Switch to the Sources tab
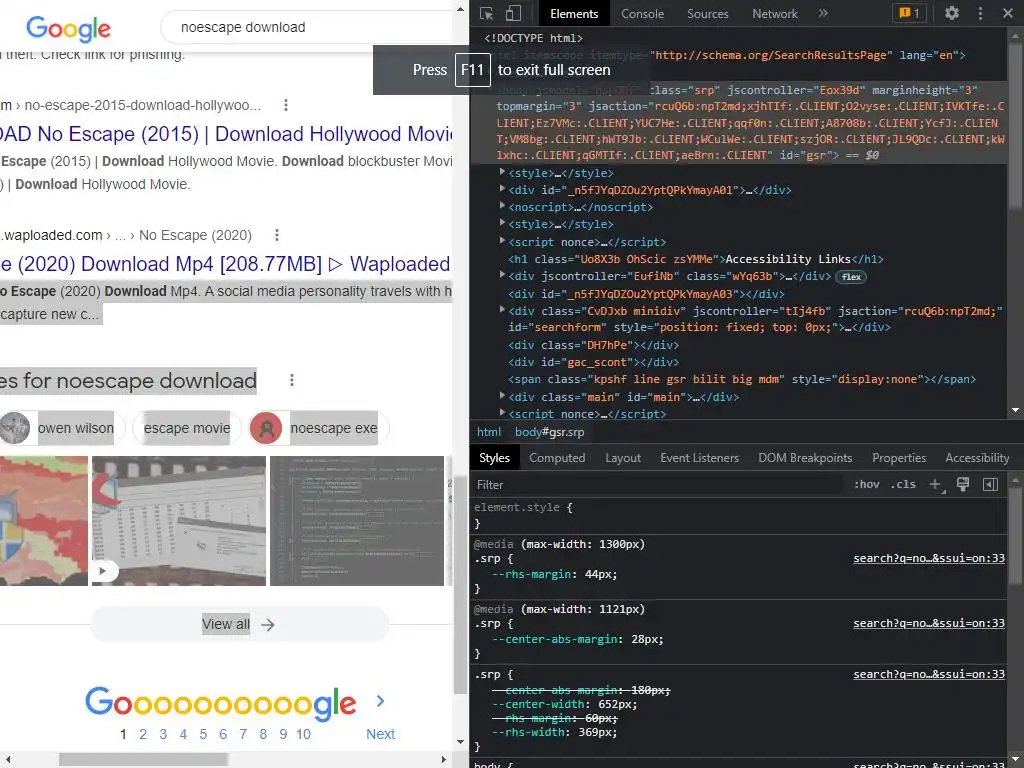Image resolution: width=1024 pixels, height=768 pixels. pyautogui.click(x=707, y=14)
